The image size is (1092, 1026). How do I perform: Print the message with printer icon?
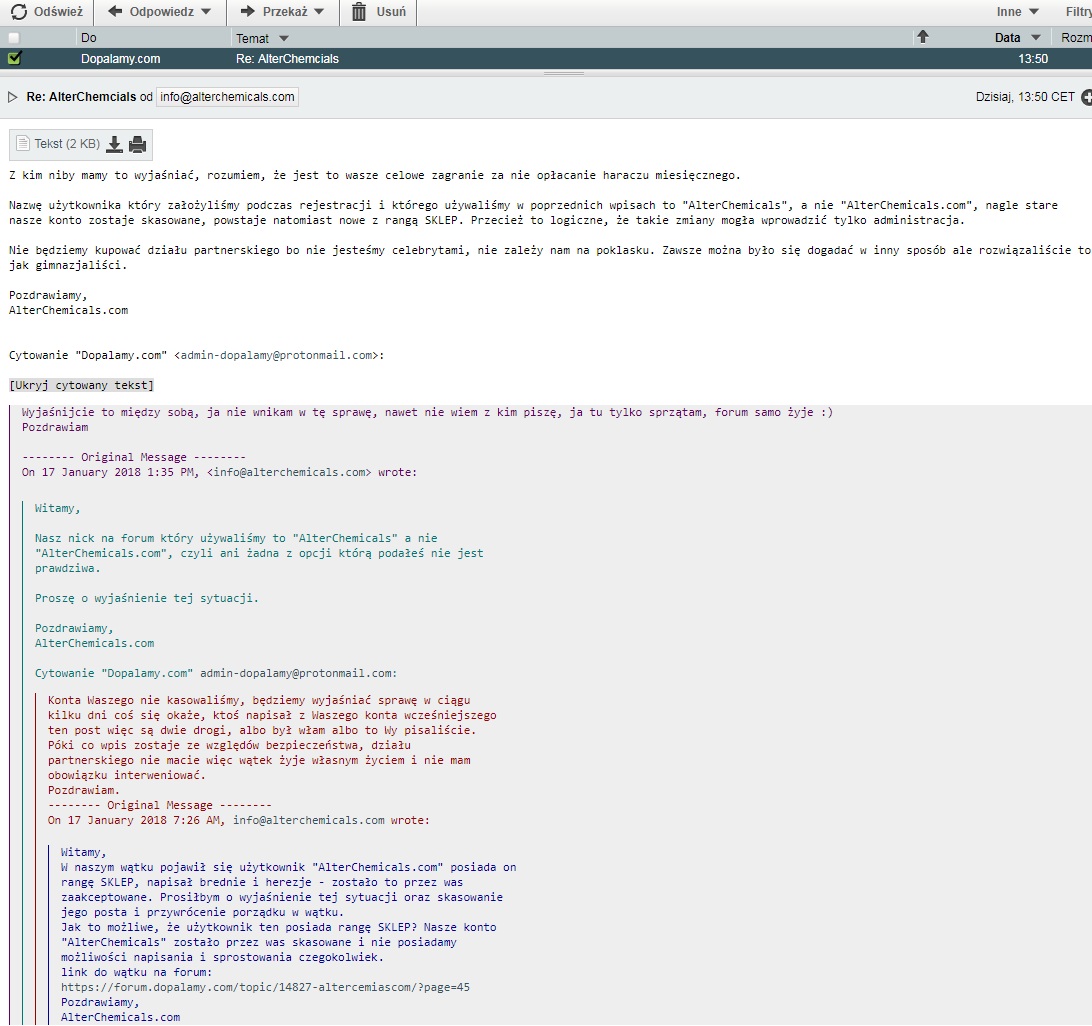pyautogui.click(x=138, y=144)
